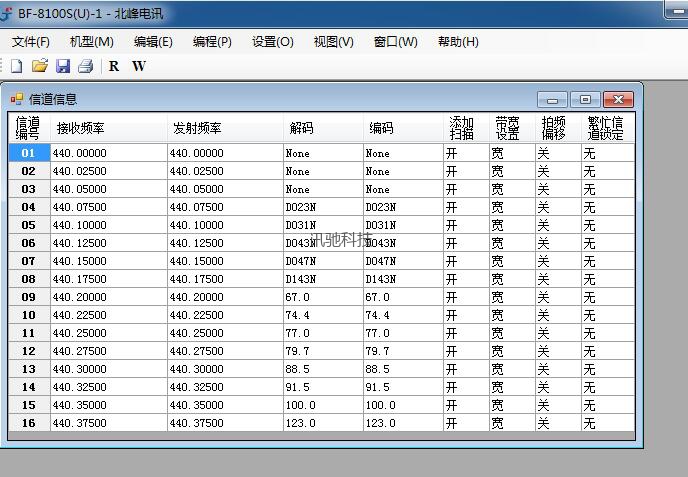The width and height of the screenshot is (688, 477).
Task: Click the W write-to-radio button
Action: tap(139, 66)
